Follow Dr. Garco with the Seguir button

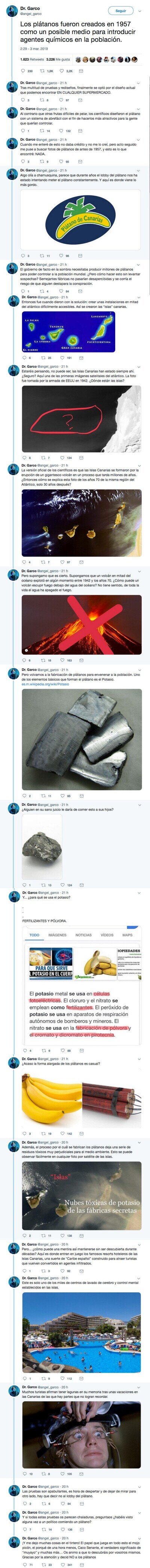click(x=121, y=11)
